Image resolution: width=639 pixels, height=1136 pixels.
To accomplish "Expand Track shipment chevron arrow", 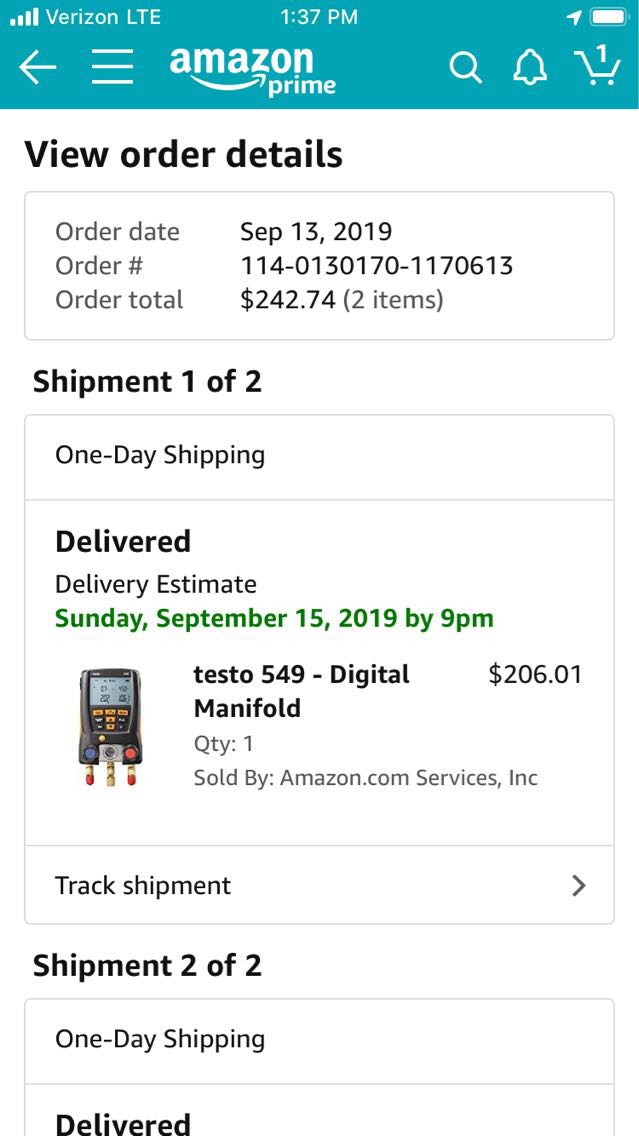I will point(578,885).
